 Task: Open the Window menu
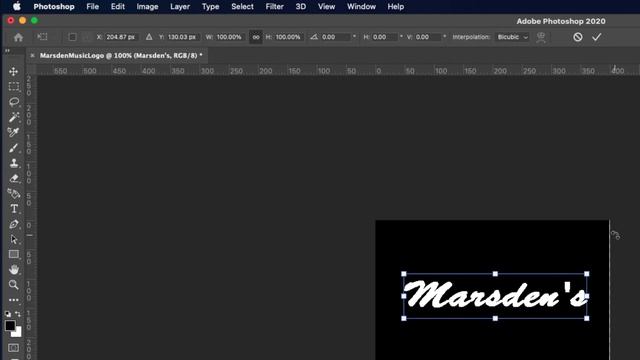[x=361, y=7]
